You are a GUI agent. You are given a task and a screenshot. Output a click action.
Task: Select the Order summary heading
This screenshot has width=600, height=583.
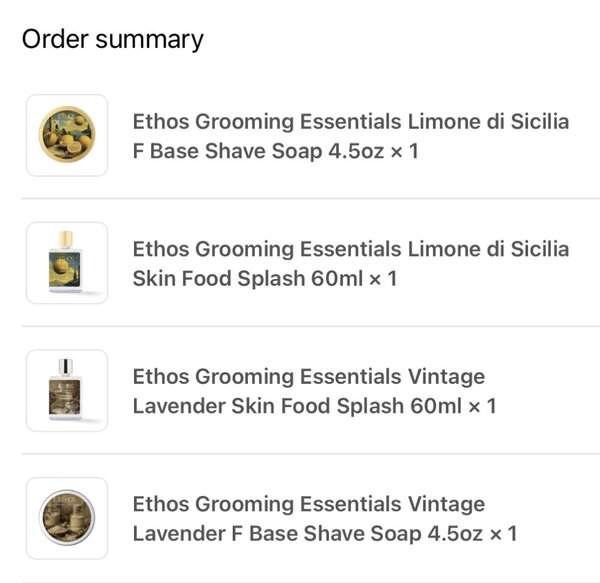112,40
